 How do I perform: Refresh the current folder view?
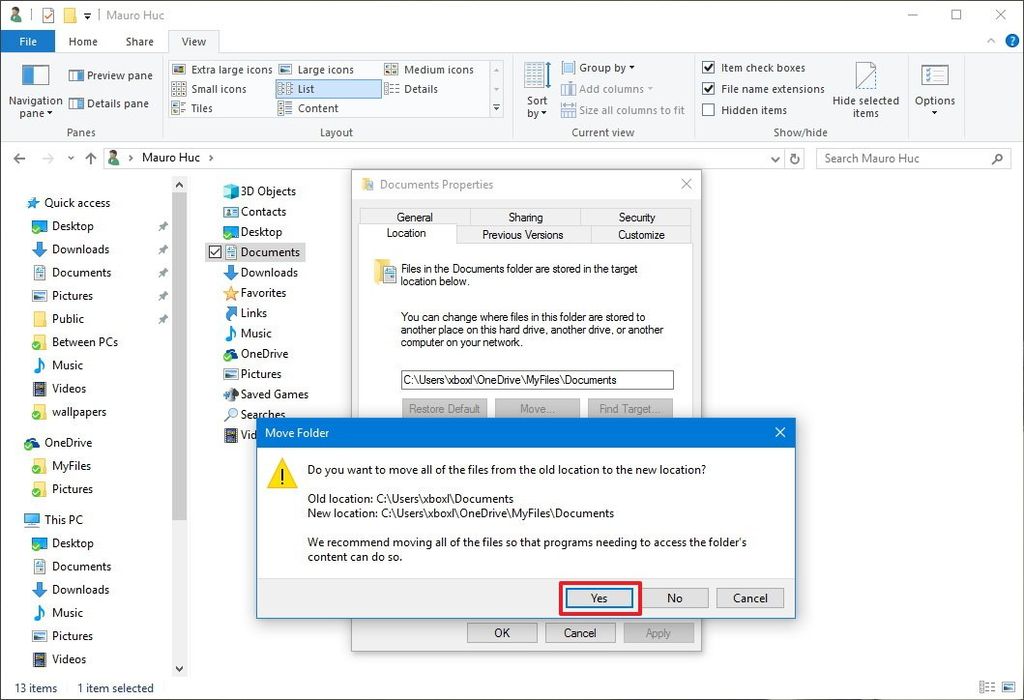(795, 158)
